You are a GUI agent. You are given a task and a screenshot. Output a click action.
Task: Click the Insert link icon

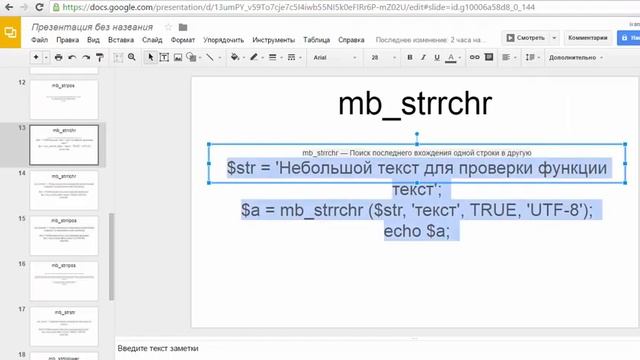click(x=474, y=57)
